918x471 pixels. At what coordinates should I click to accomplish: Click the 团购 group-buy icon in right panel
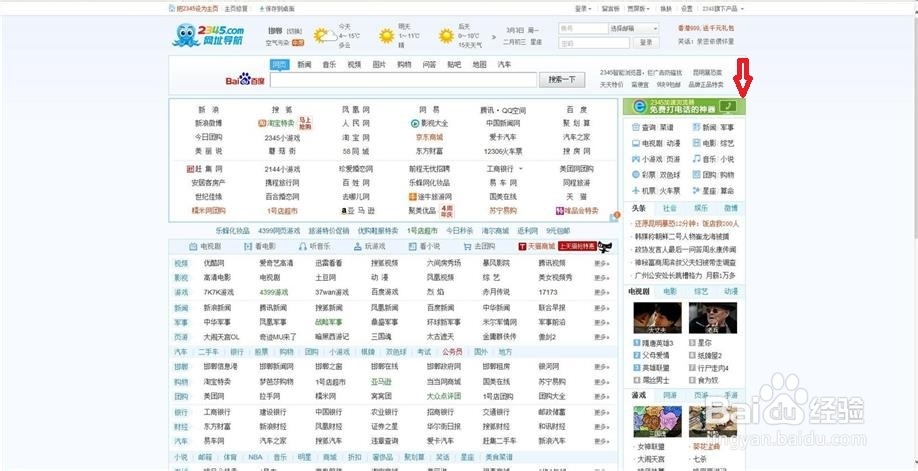tap(696, 175)
